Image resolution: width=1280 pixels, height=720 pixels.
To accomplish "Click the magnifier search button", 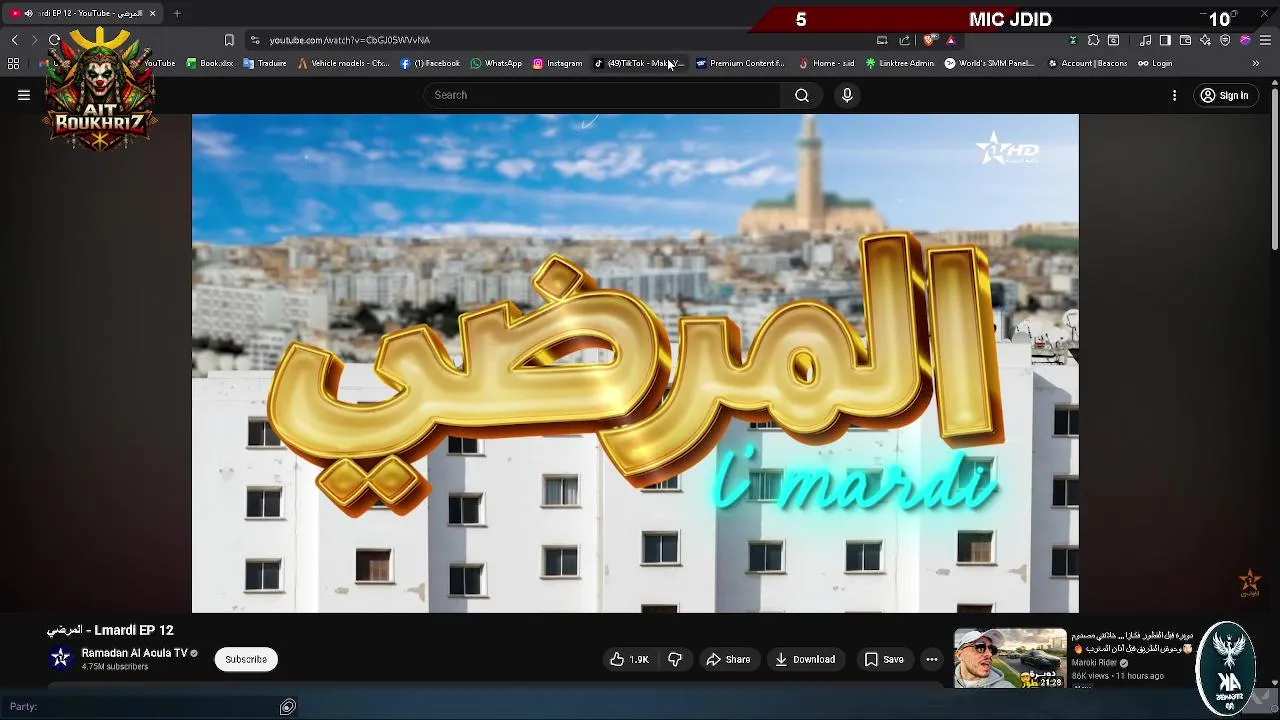I will 802,95.
